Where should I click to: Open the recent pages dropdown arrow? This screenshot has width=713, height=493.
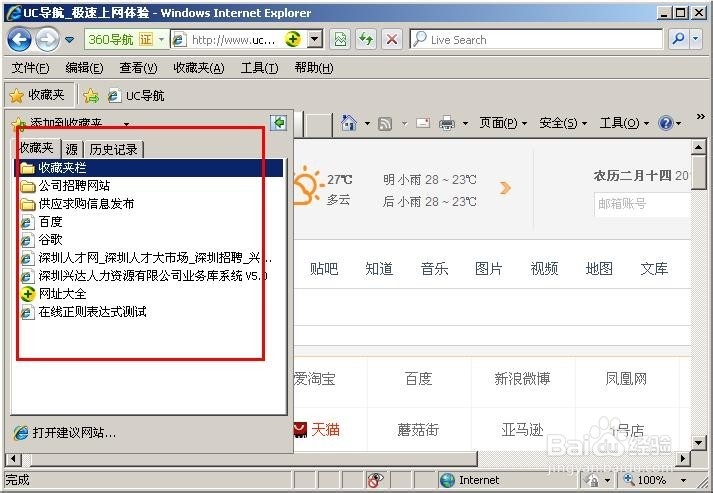[x=69, y=40]
